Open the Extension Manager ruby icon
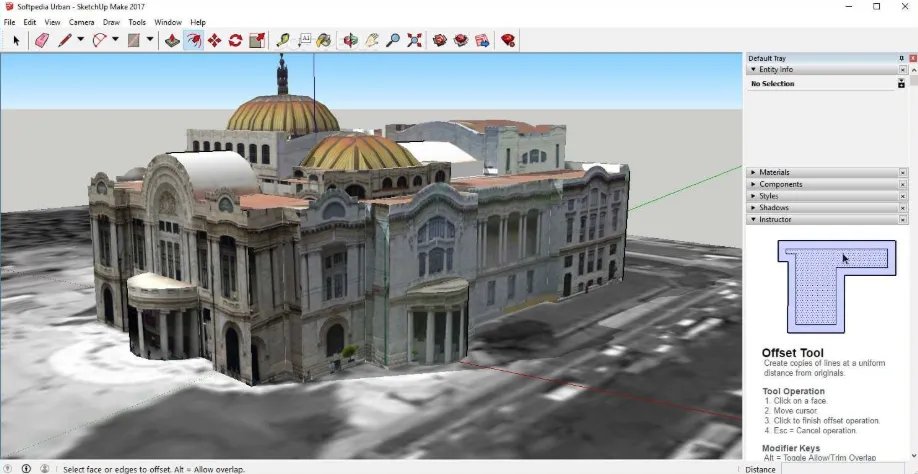The width and height of the screenshot is (918, 474). click(x=508, y=40)
